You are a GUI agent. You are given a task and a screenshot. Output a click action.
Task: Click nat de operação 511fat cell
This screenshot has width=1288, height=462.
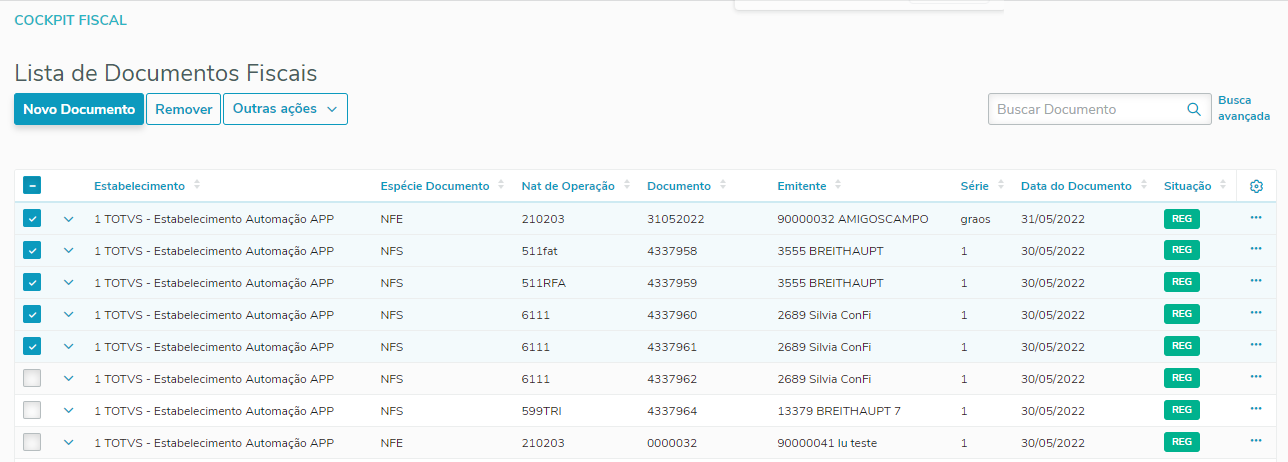click(540, 251)
